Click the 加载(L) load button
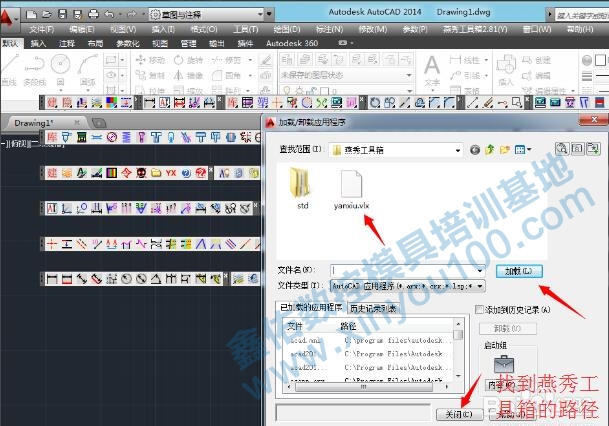The width and height of the screenshot is (609, 426). pyautogui.click(x=519, y=271)
